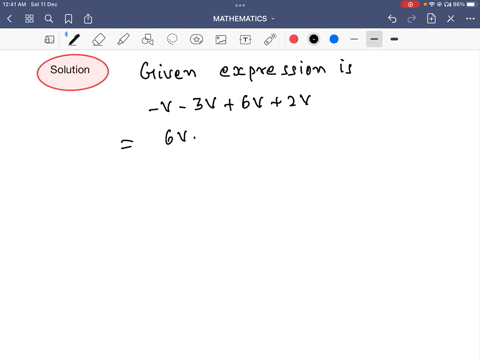Select the Text box tool
The image size is (480, 360).
click(245, 40)
